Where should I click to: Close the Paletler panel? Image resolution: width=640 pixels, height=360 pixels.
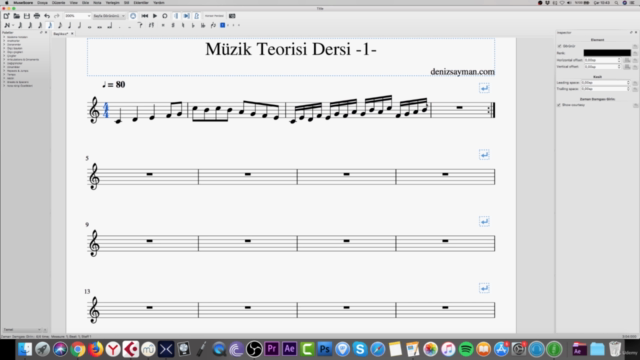[x=46, y=32]
